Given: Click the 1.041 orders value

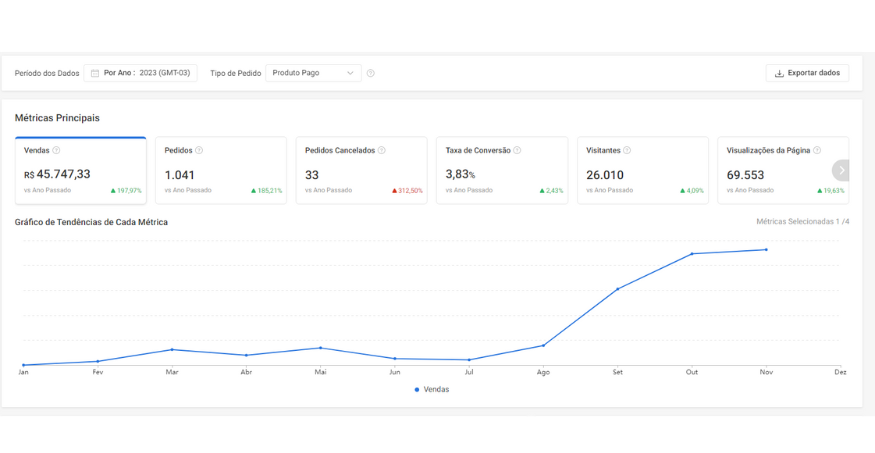Looking at the screenshot, I should click(x=180, y=175).
